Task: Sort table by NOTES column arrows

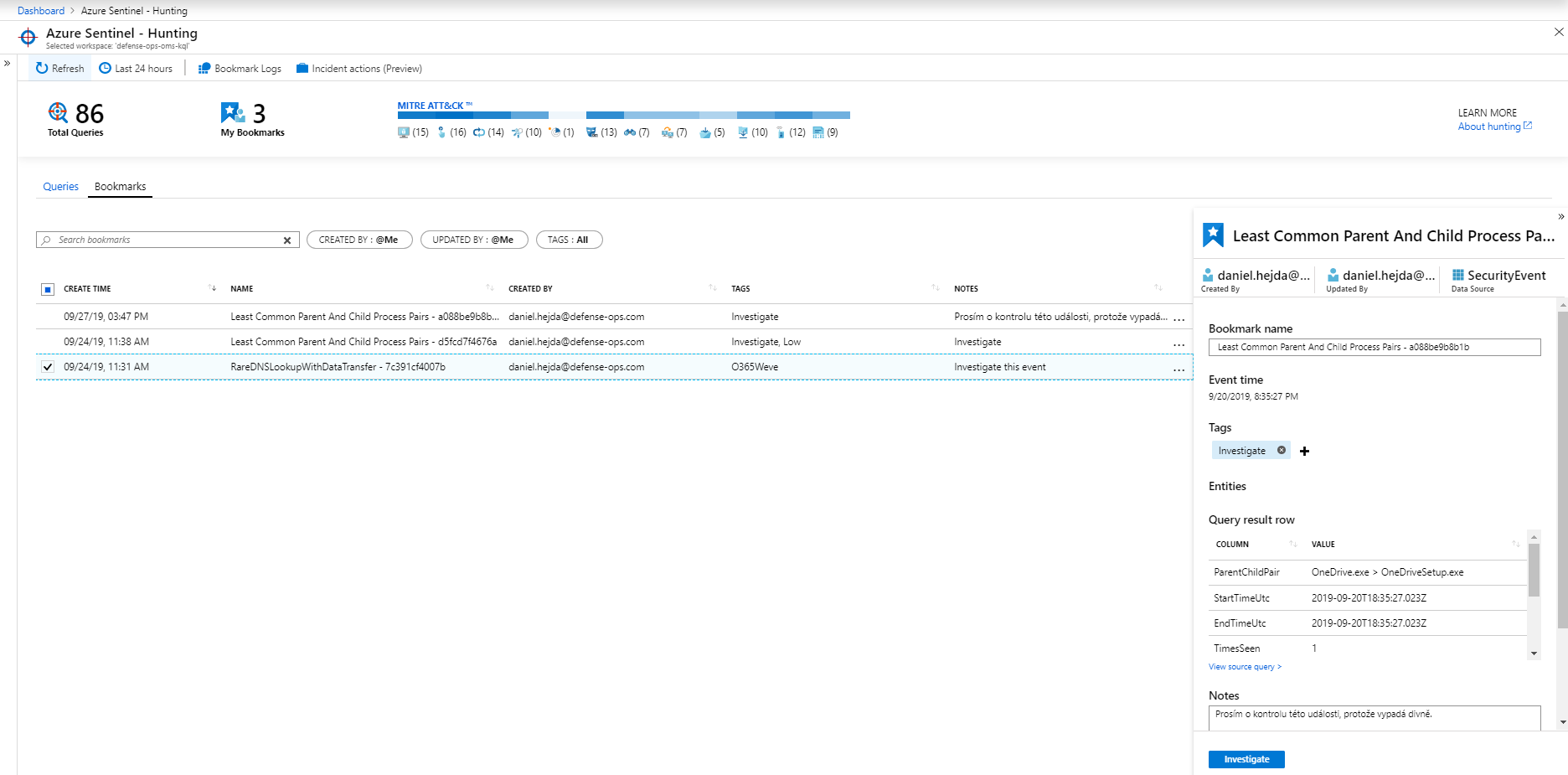Action: pos(1158,288)
